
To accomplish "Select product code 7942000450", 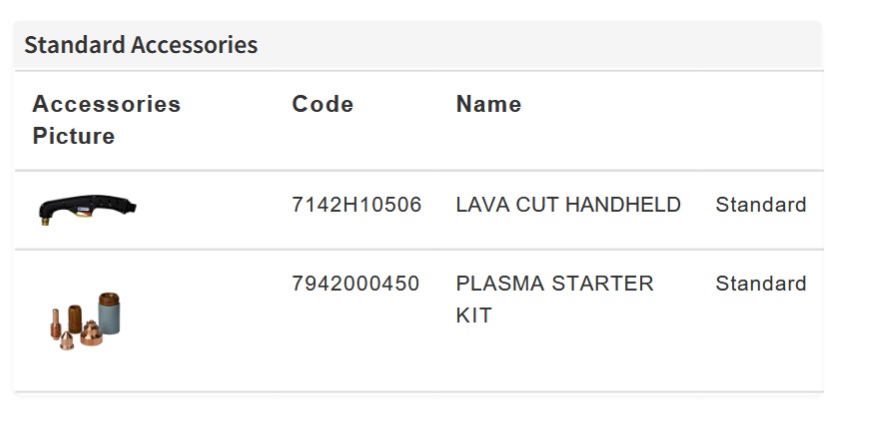I will (355, 284).
